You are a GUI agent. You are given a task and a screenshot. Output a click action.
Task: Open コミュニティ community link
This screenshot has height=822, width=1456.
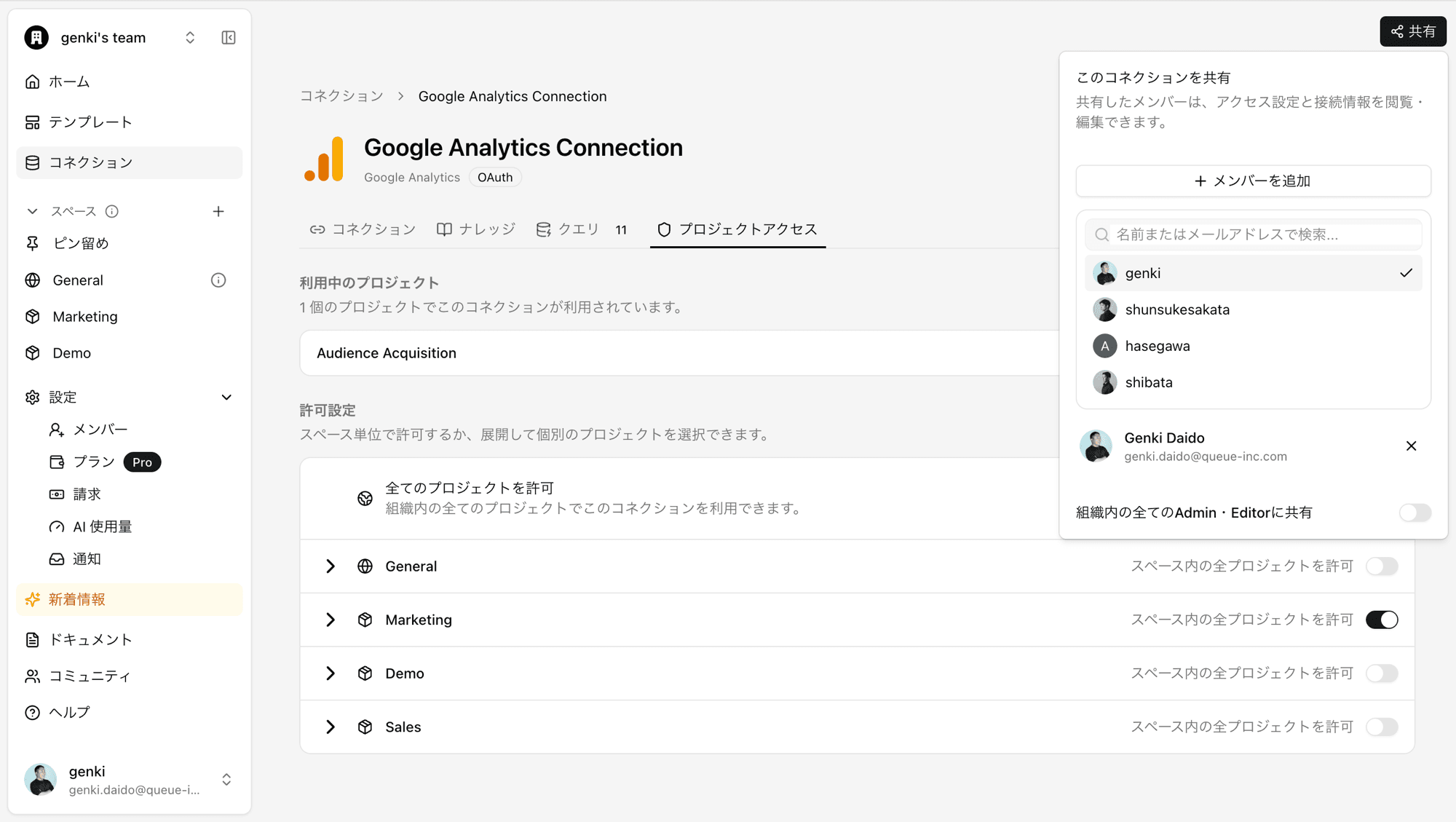[129, 676]
